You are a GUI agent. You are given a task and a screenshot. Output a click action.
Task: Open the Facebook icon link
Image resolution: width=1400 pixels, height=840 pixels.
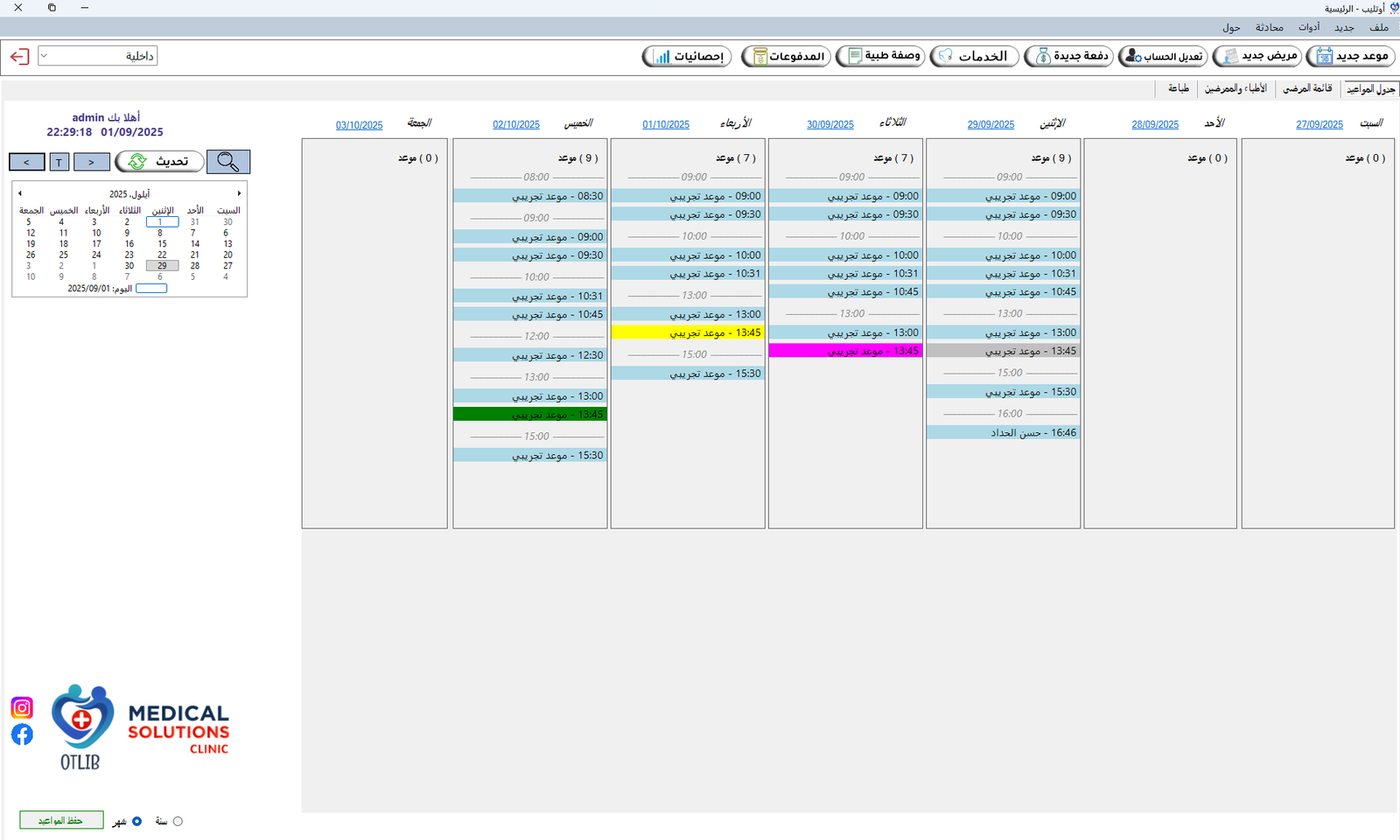[x=22, y=734]
